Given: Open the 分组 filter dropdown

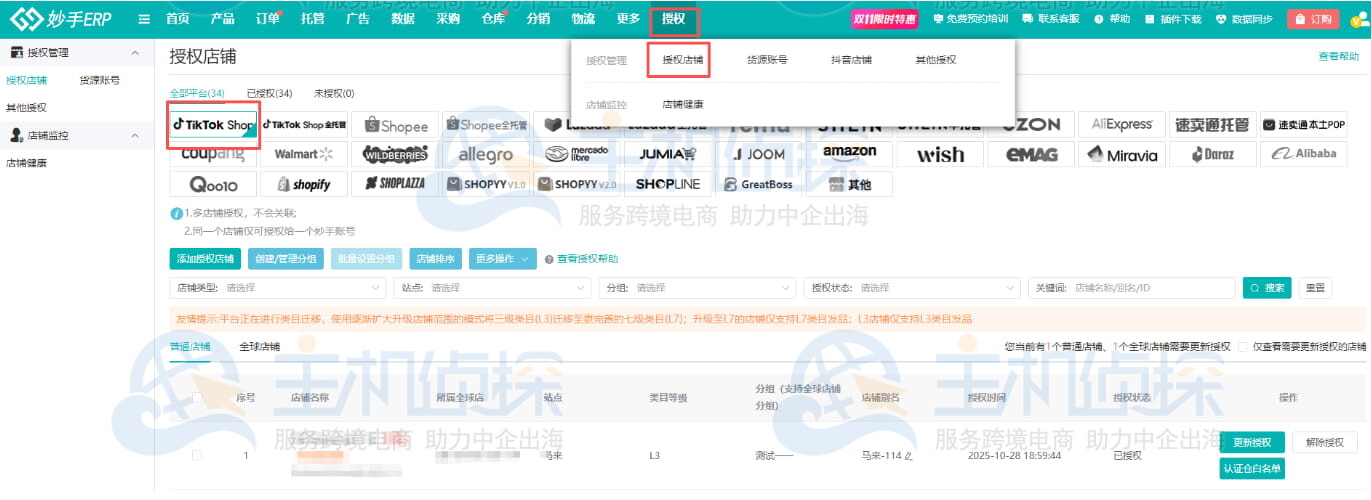Looking at the screenshot, I should point(698,288).
